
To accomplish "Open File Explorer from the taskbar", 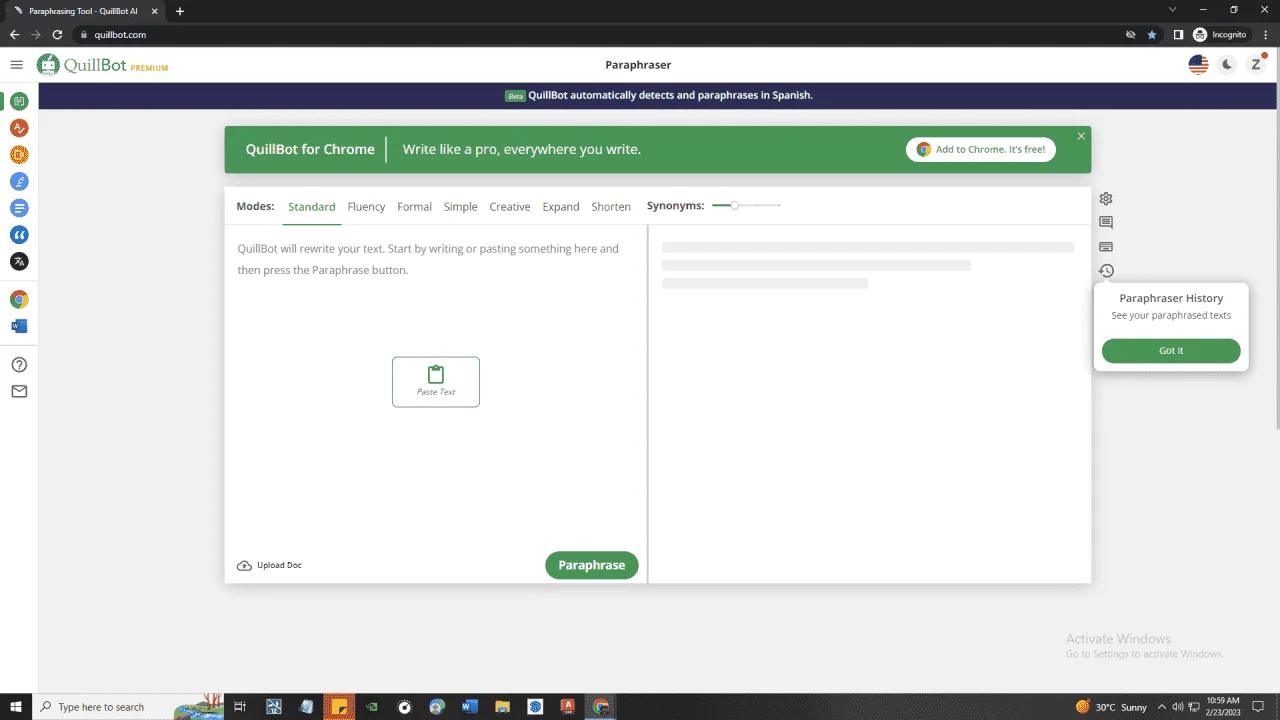I will tap(503, 707).
